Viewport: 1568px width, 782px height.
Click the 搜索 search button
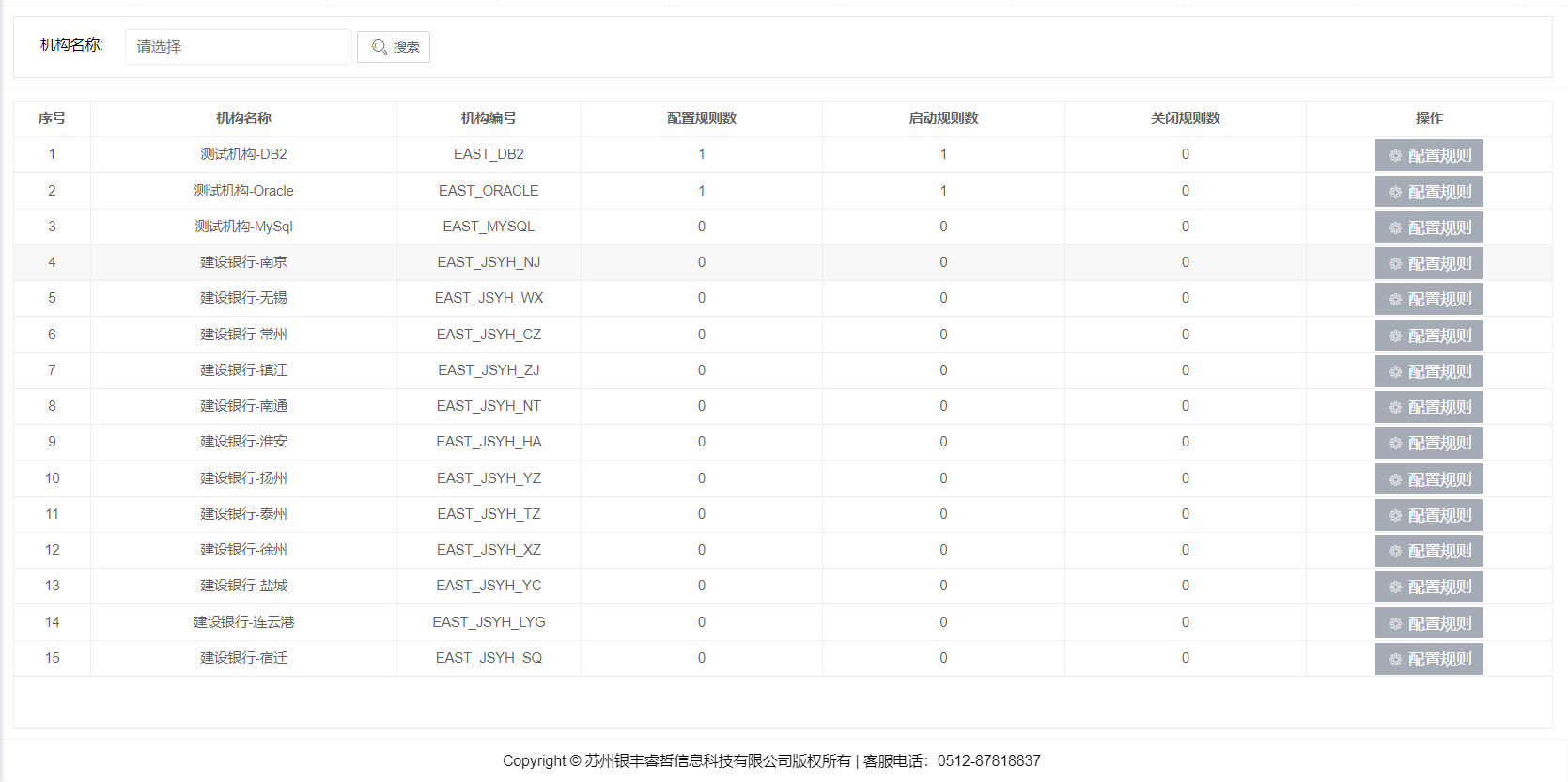(x=394, y=47)
